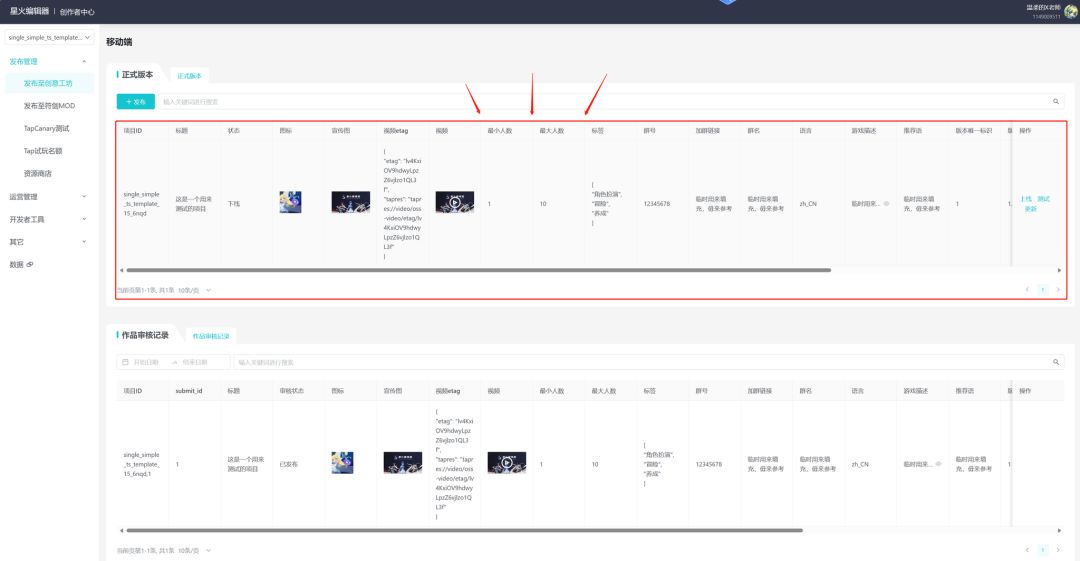Click the single_simple_ts_template_15_6nqd project ID cell
This screenshot has height=561, width=1080.
tap(141, 204)
